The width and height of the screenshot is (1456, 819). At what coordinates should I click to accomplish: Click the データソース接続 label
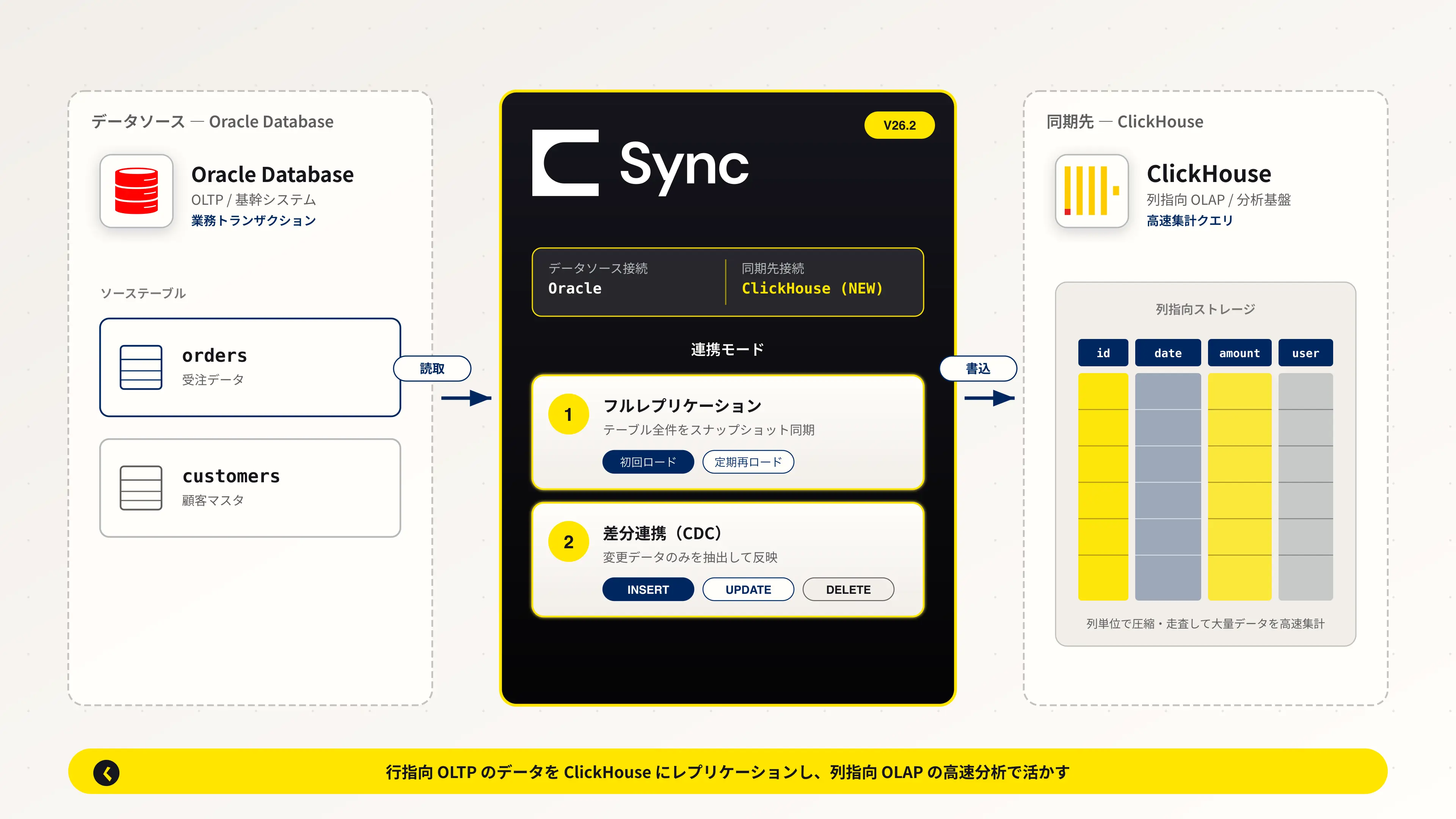(x=598, y=268)
